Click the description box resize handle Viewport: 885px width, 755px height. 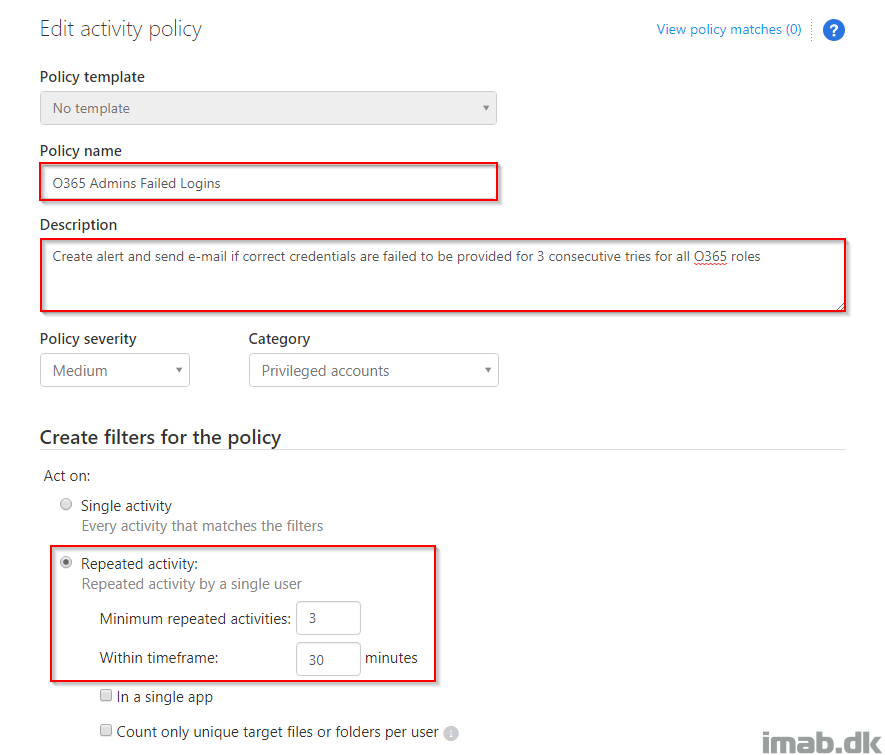tap(840, 306)
